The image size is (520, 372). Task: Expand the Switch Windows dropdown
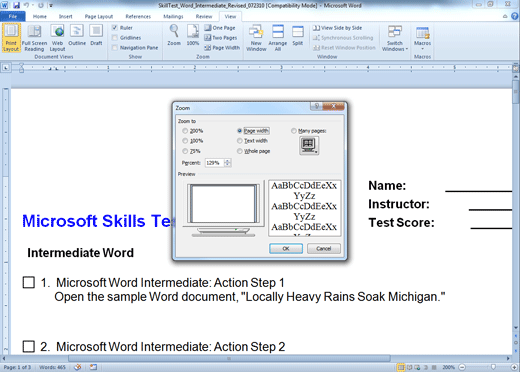pos(395,38)
